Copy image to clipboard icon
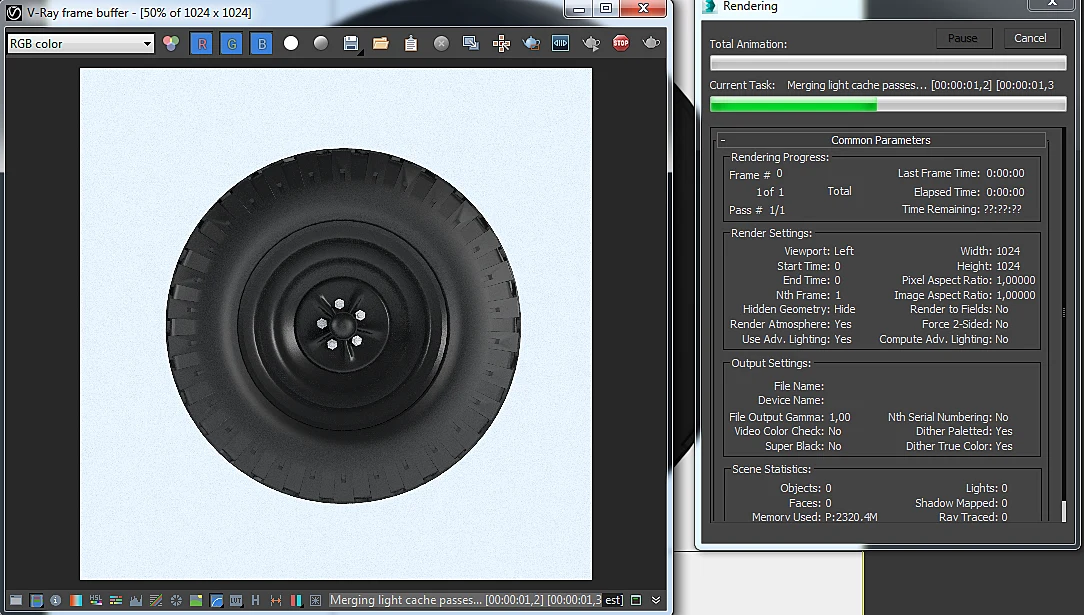 [411, 44]
